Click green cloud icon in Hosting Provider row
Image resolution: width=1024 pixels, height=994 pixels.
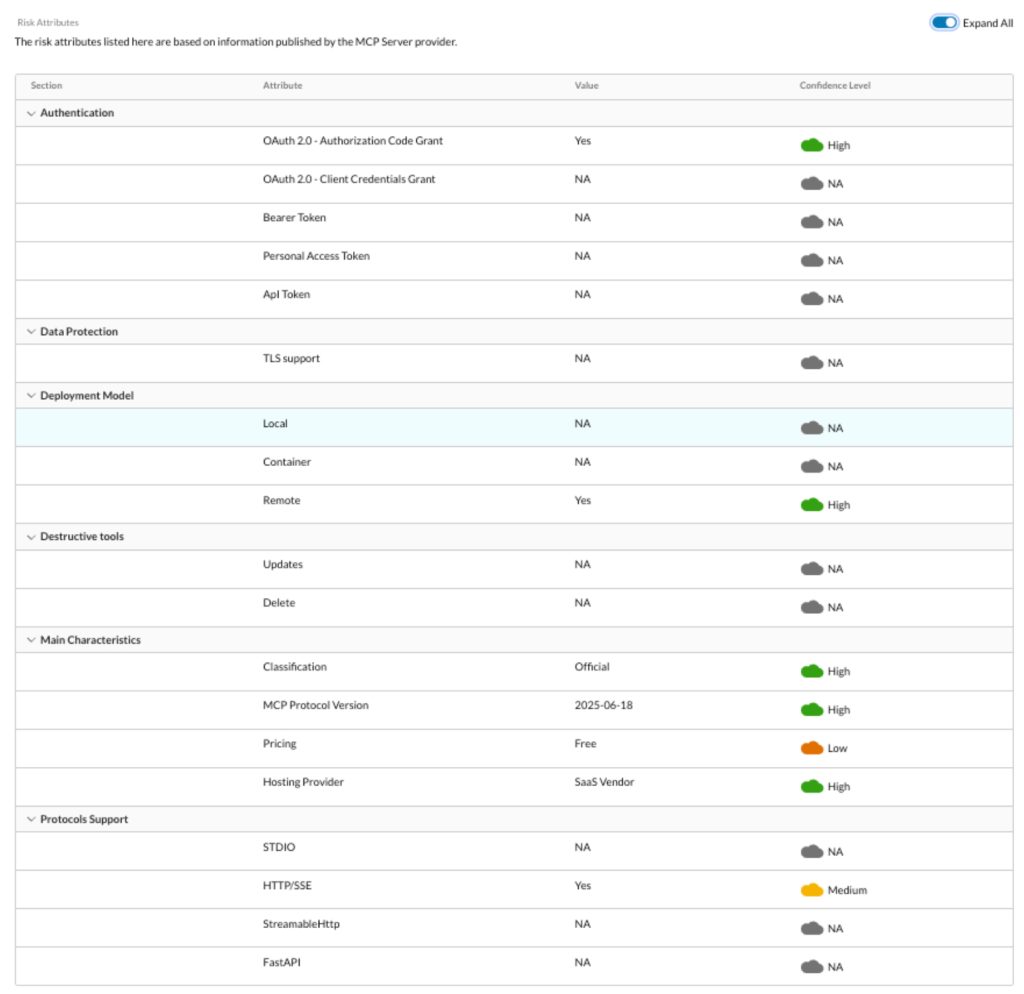tap(812, 787)
